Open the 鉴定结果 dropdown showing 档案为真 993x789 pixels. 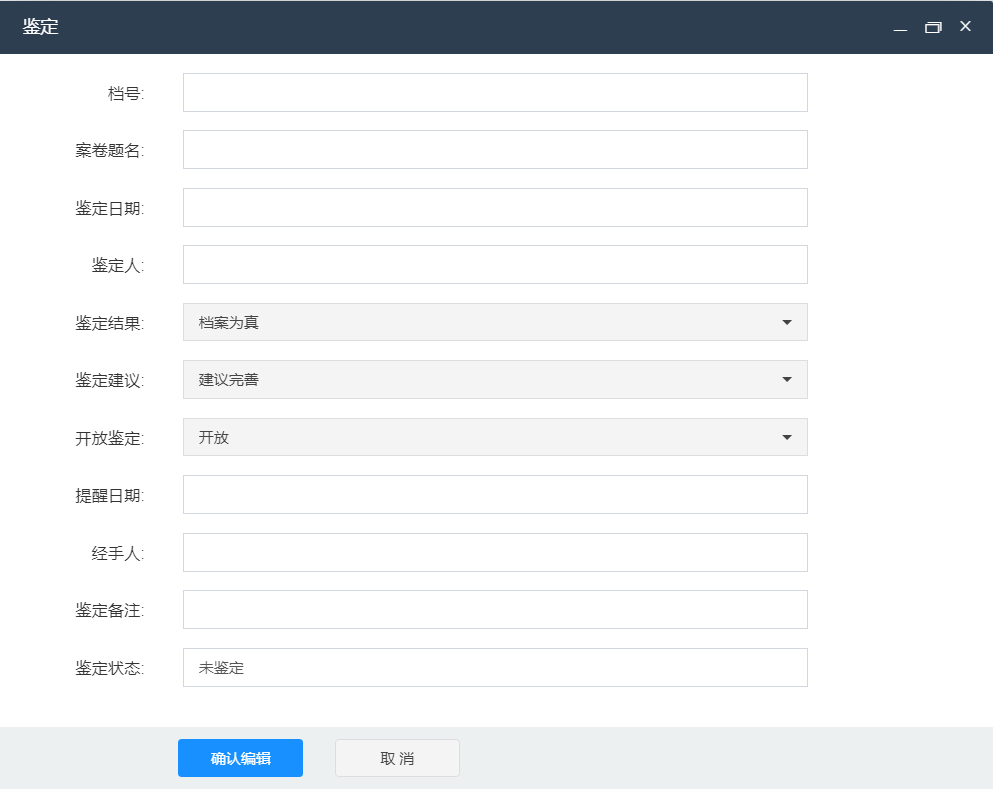[495, 322]
